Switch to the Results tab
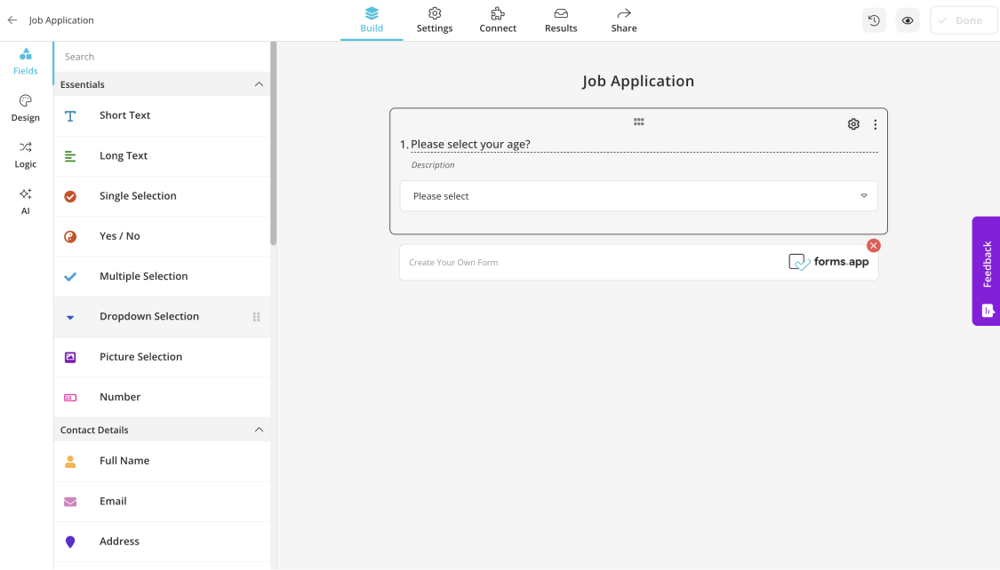This screenshot has height=570, width=1000. [x=561, y=20]
